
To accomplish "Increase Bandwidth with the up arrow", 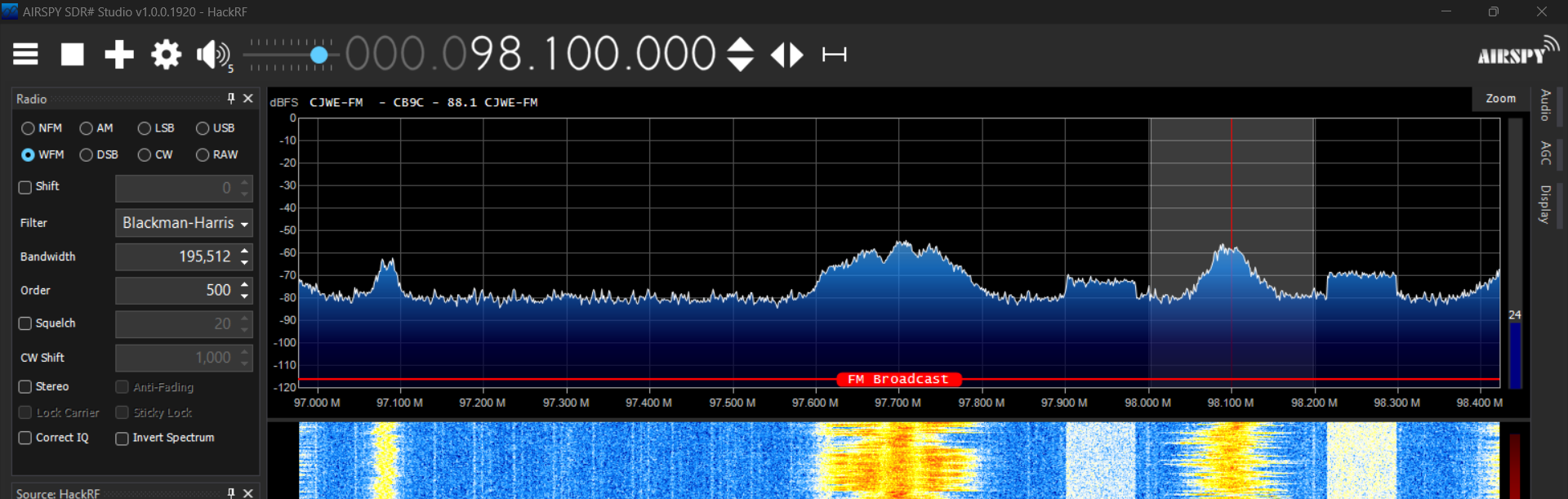I will pyautogui.click(x=244, y=252).
